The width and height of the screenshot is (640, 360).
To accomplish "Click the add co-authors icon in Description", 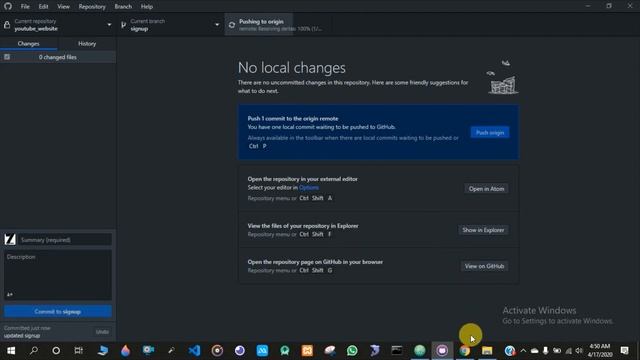I will (x=10, y=294).
